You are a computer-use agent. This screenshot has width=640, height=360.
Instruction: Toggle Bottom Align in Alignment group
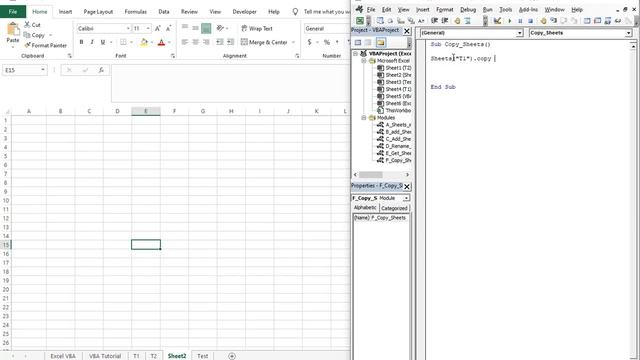(x=206, y=28)
